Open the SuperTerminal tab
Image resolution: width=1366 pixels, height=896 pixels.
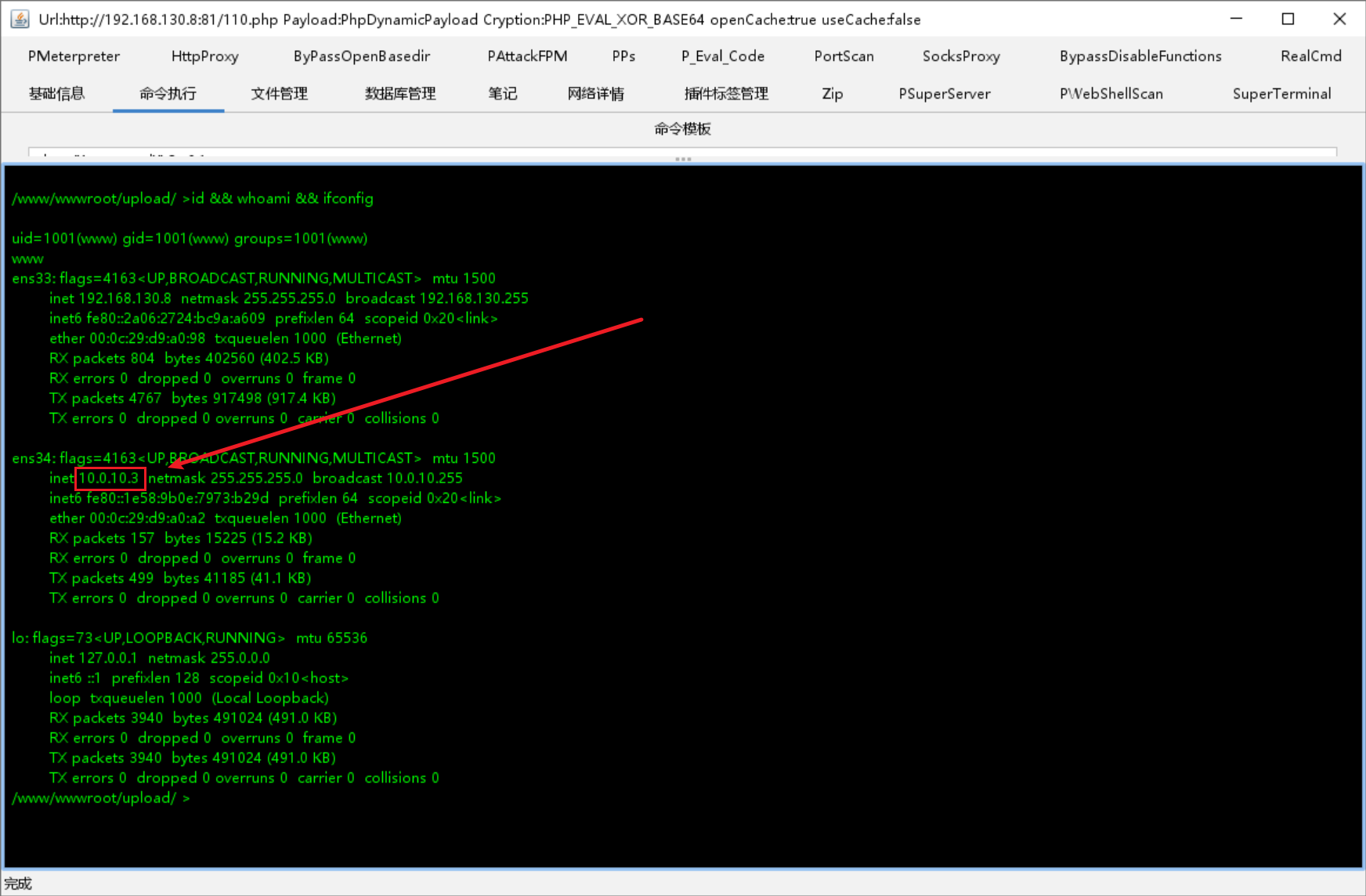click(x=1281, y=94)
